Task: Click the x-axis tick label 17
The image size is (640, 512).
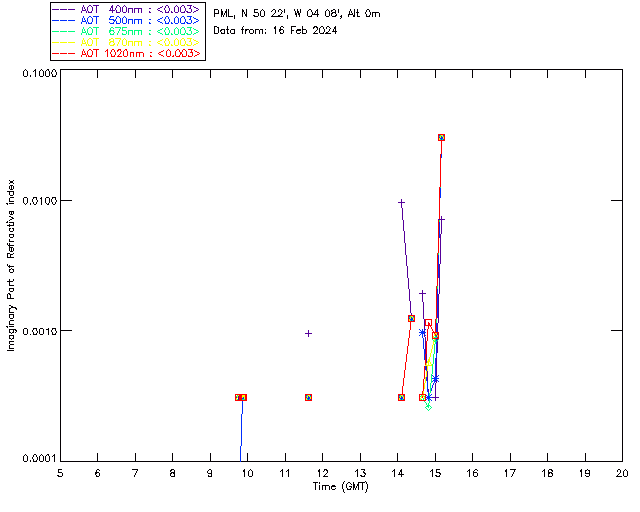Action: [510, 473]
